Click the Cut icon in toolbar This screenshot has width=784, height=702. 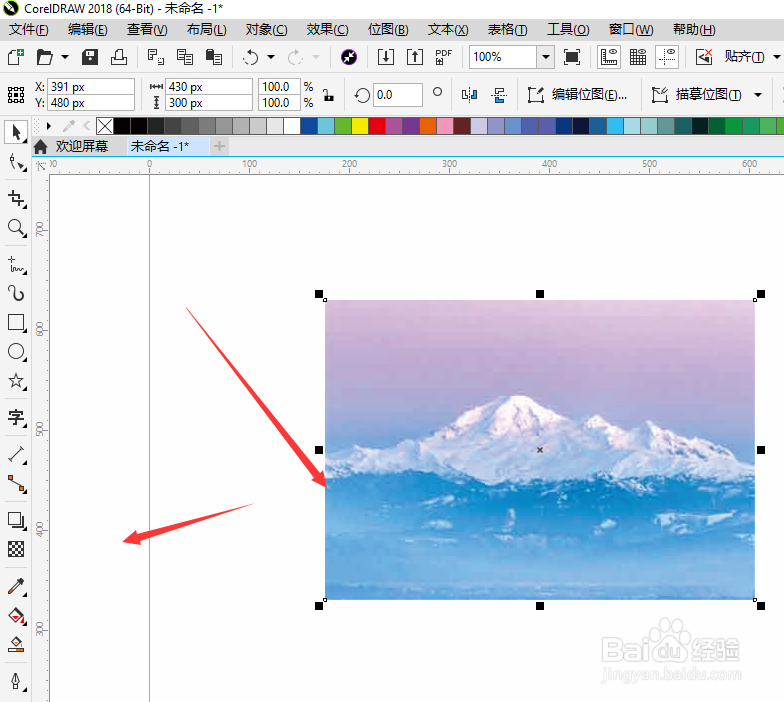click(156, 56)
